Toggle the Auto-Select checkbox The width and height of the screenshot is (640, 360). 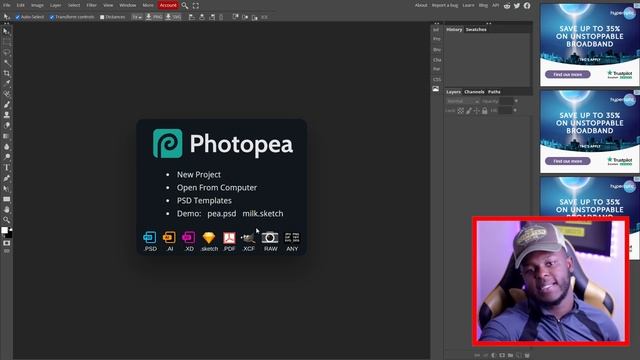click(x=17, y=17)
